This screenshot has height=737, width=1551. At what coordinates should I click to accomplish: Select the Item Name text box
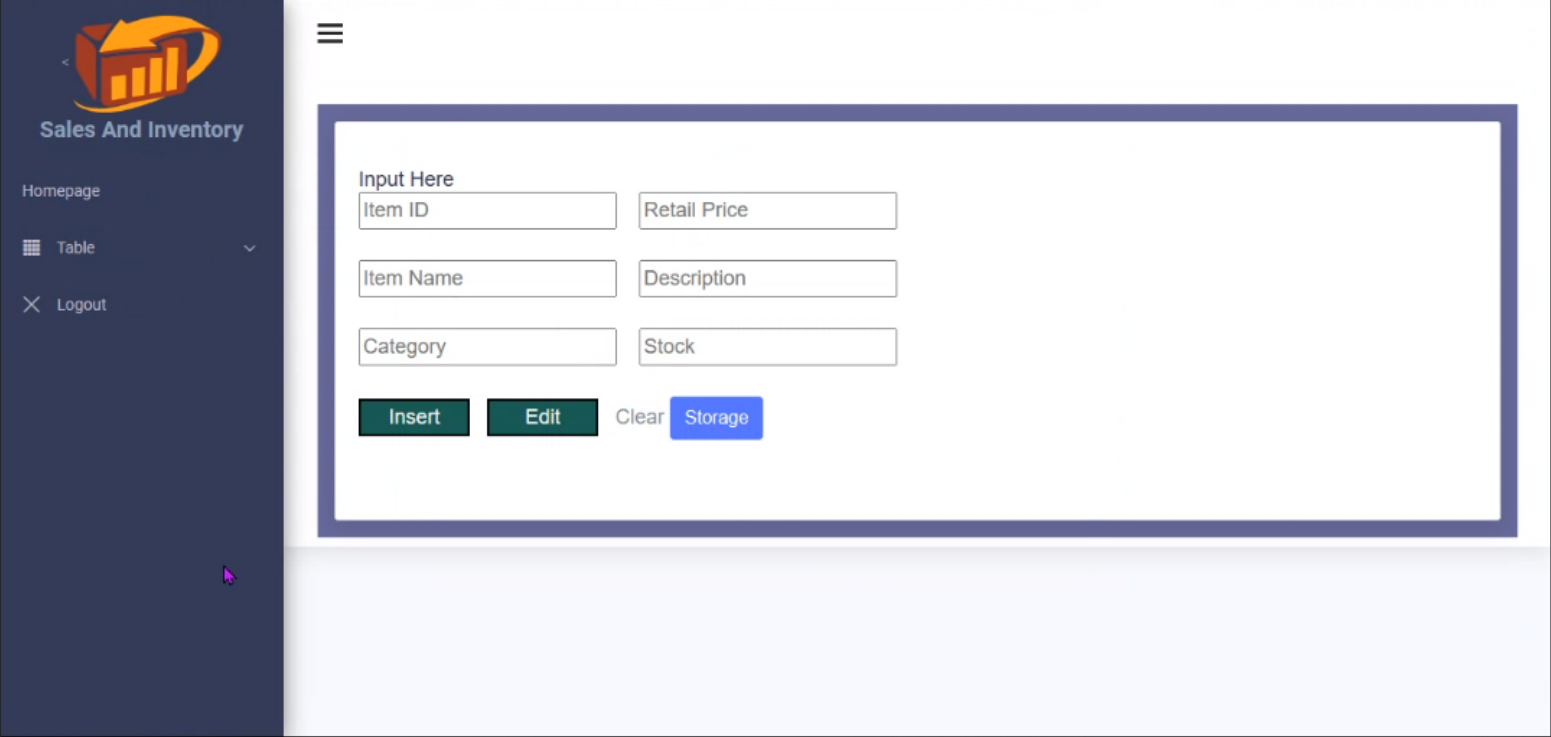[487, 279]
